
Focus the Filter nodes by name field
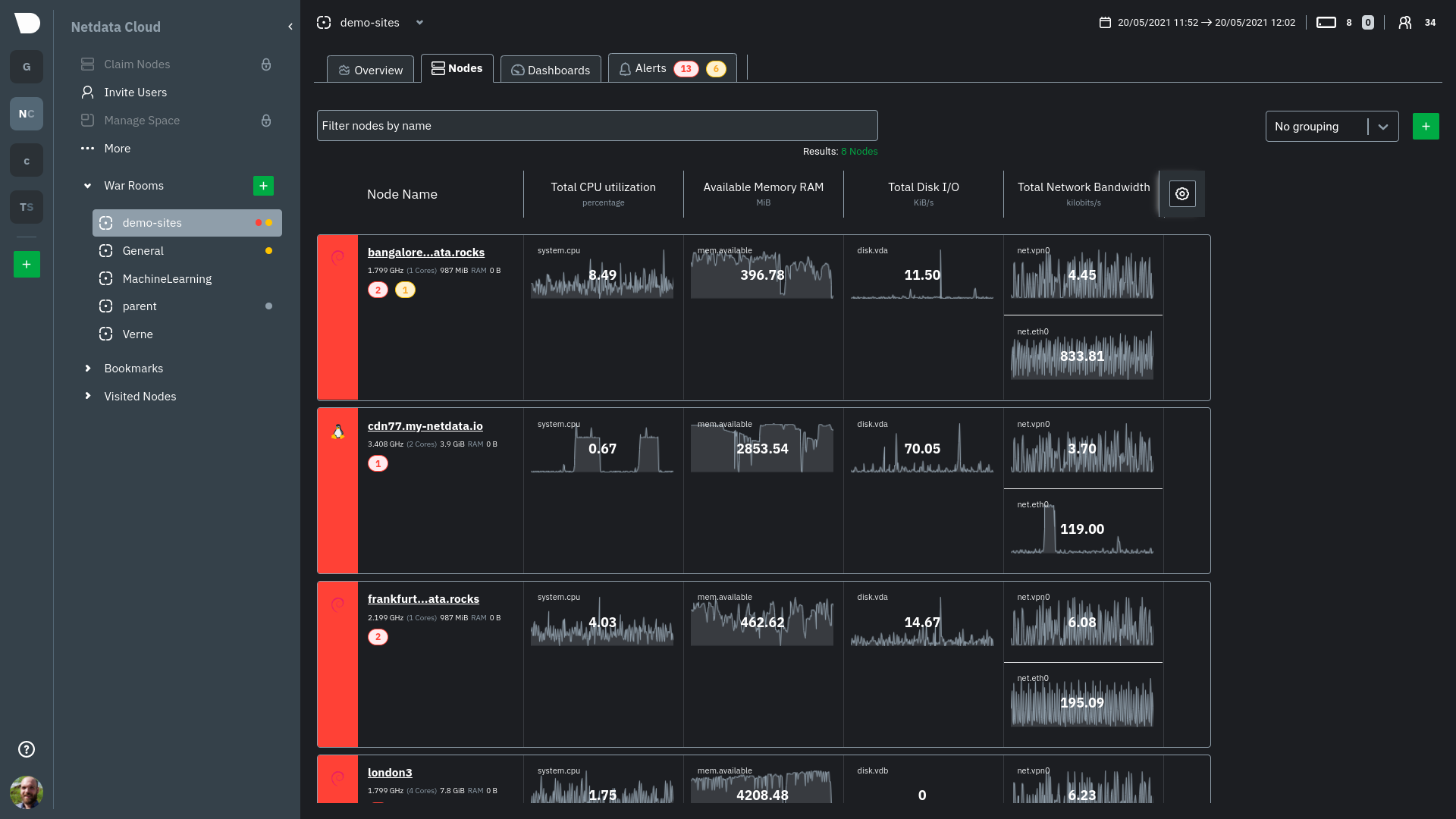tap(598, 126)
